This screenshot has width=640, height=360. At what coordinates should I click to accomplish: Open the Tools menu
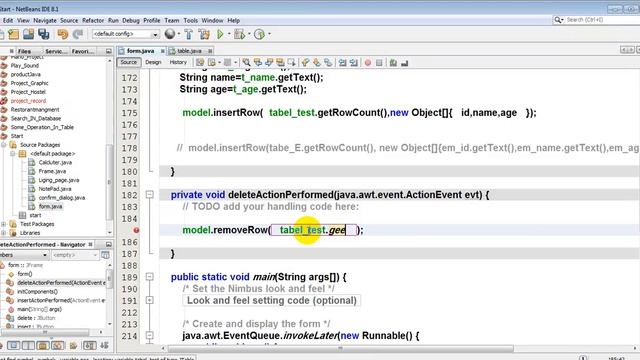point(190,20)
